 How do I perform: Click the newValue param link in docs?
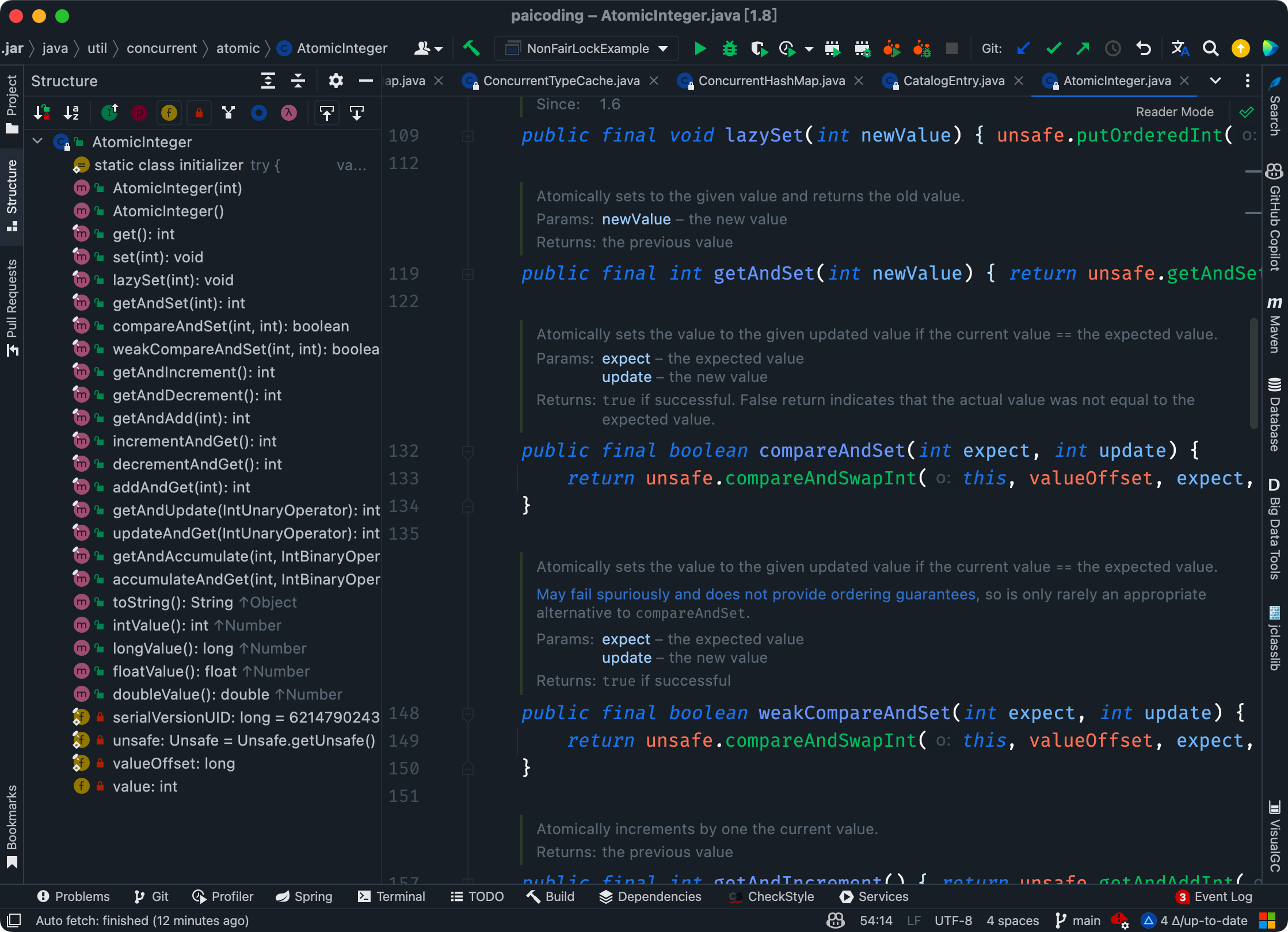[636, 219]
